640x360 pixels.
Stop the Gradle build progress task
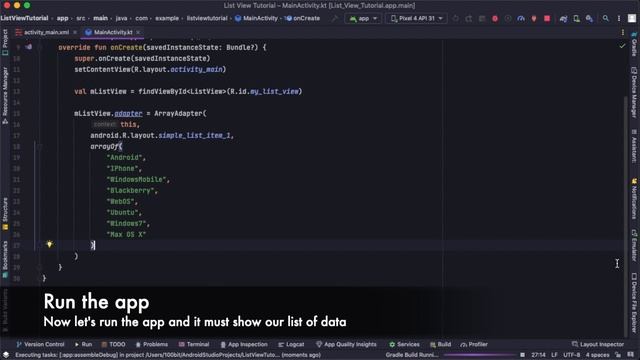click(522, 355)
